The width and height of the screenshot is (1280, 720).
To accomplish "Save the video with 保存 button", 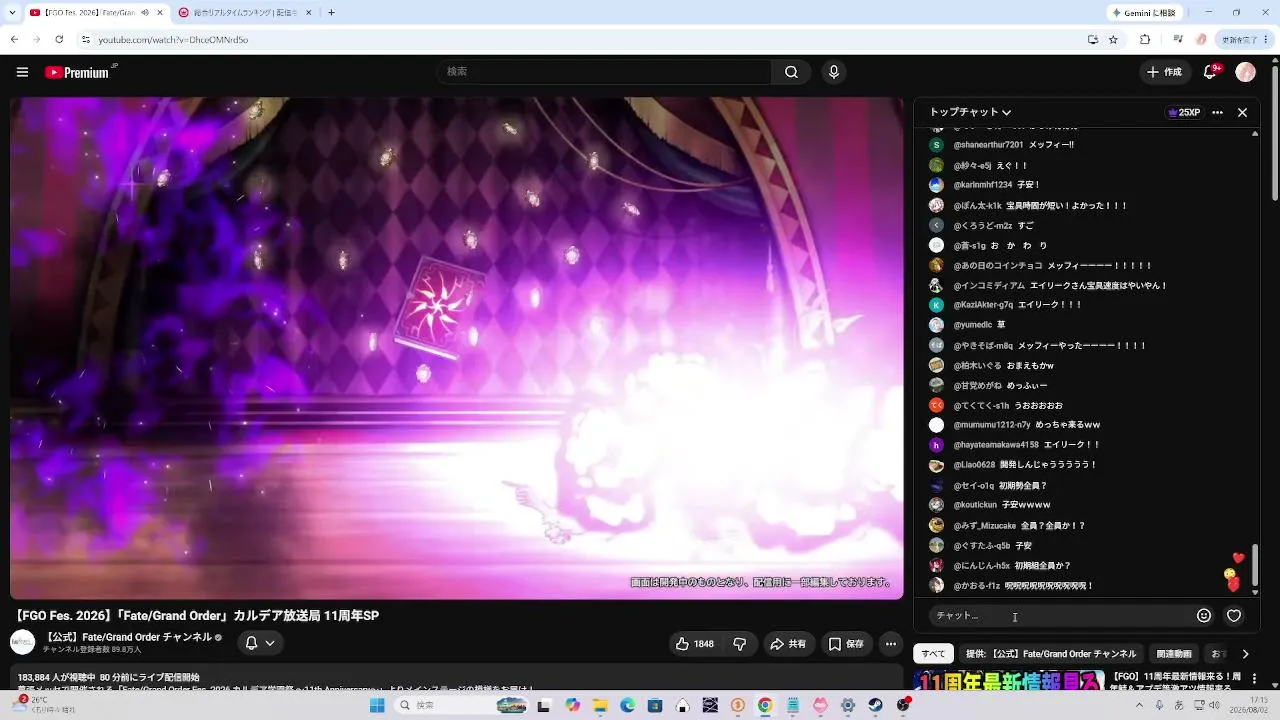I will 846,644.
